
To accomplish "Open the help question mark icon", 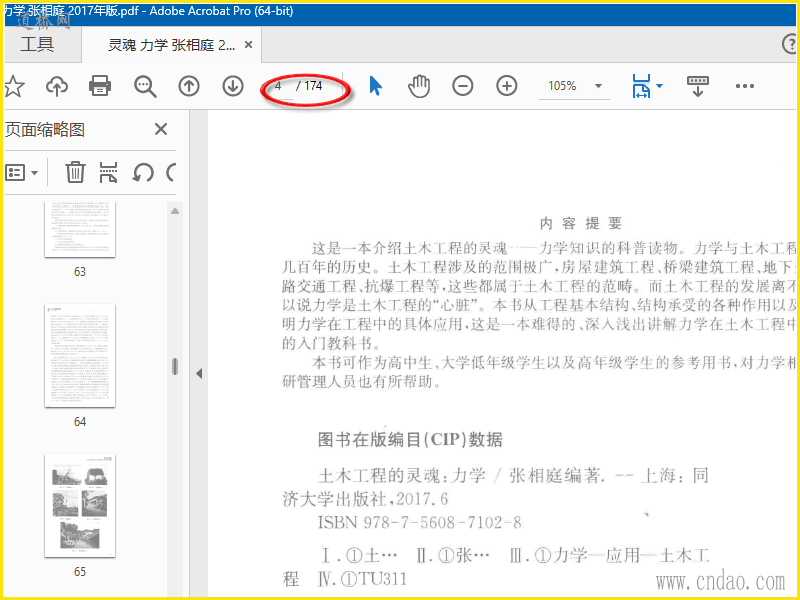I will tap(790, 44).
